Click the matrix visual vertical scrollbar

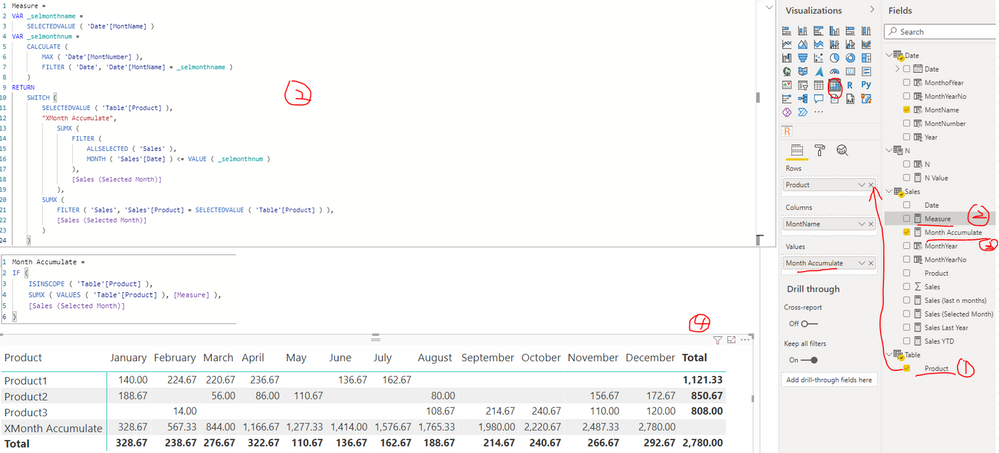click(752, 399)
